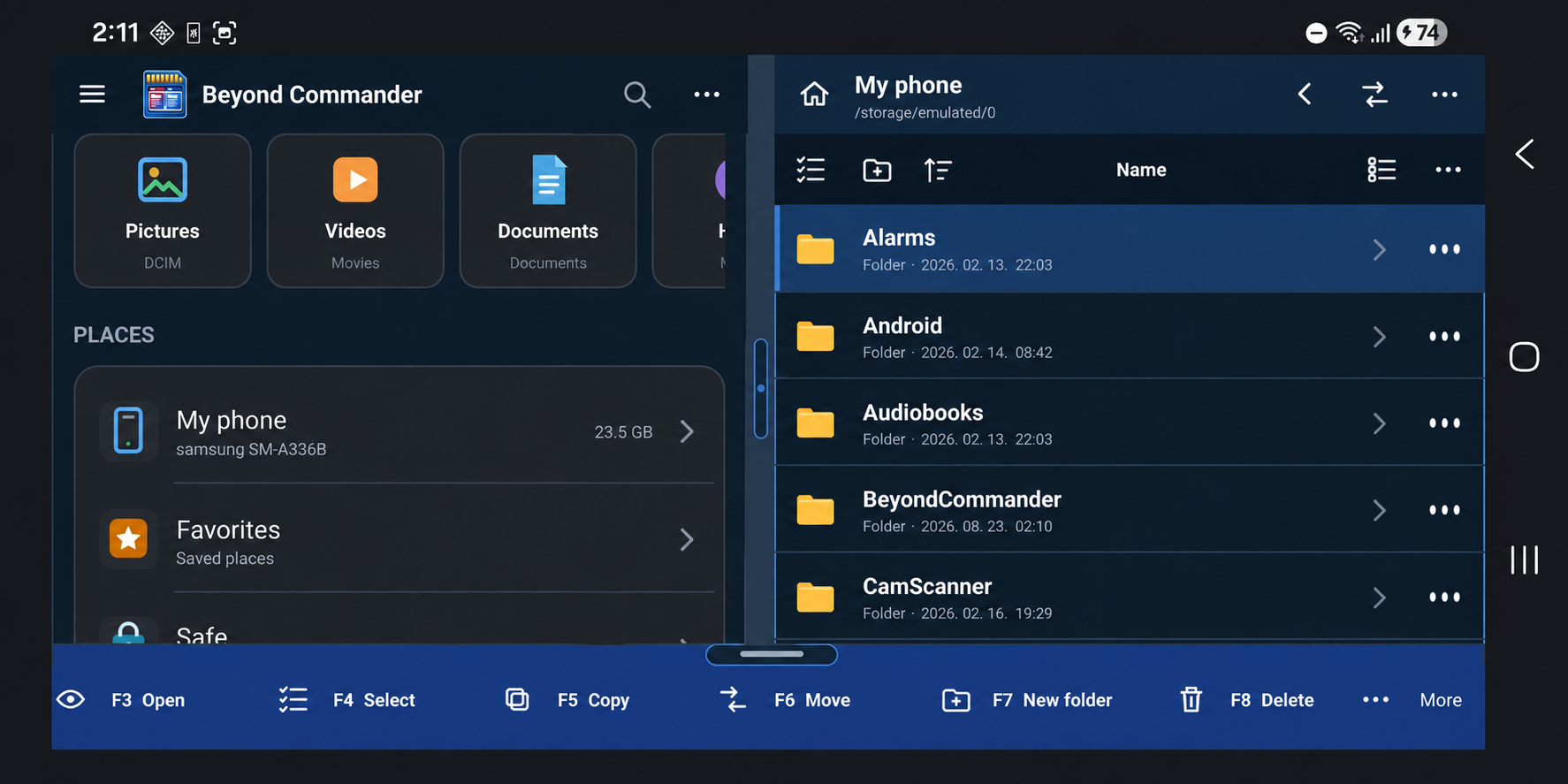Tap F6 Move button
The image size is (1568, 784).
785,700
